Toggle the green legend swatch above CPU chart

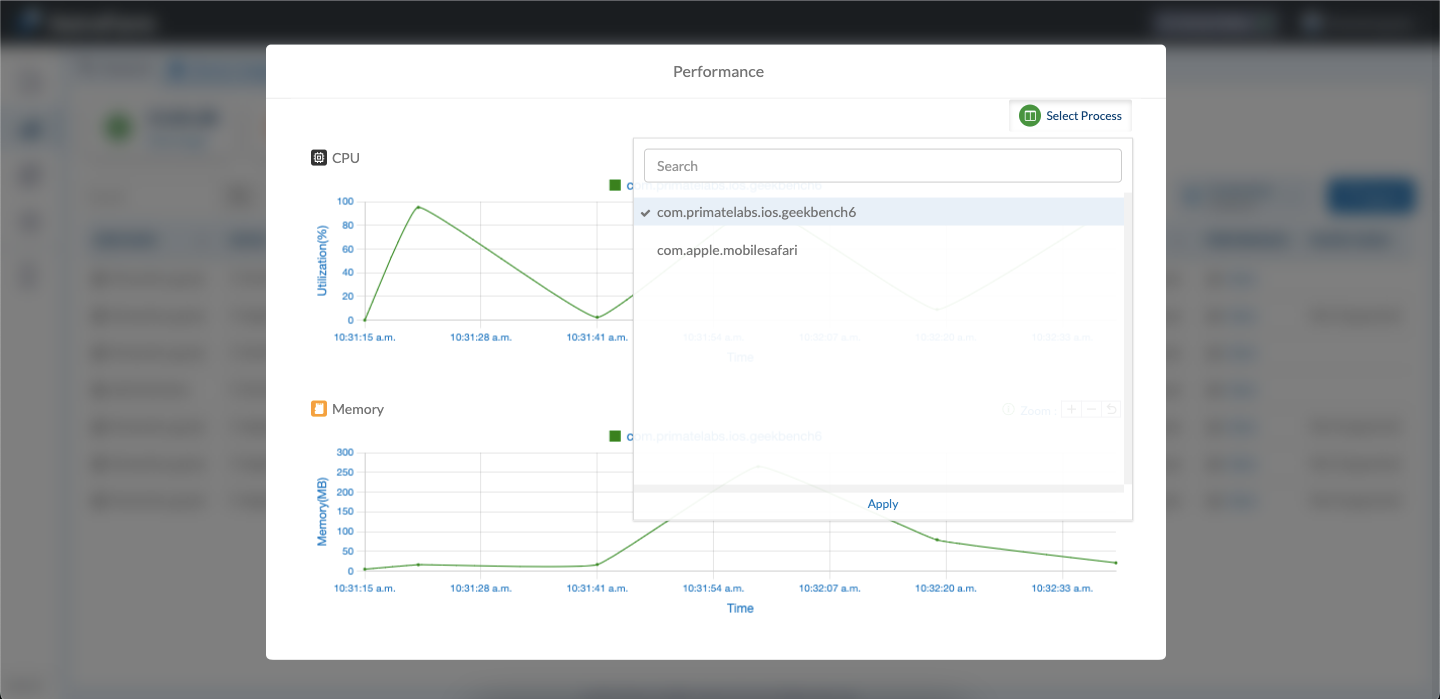pyautogui.click(x=615, y=185)
